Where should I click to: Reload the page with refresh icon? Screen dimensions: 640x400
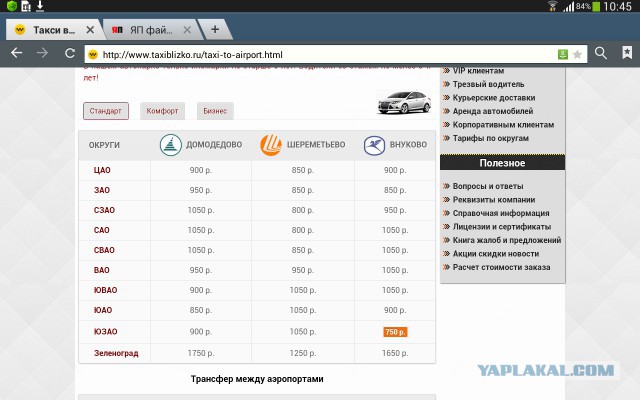(x=70, y=53)
